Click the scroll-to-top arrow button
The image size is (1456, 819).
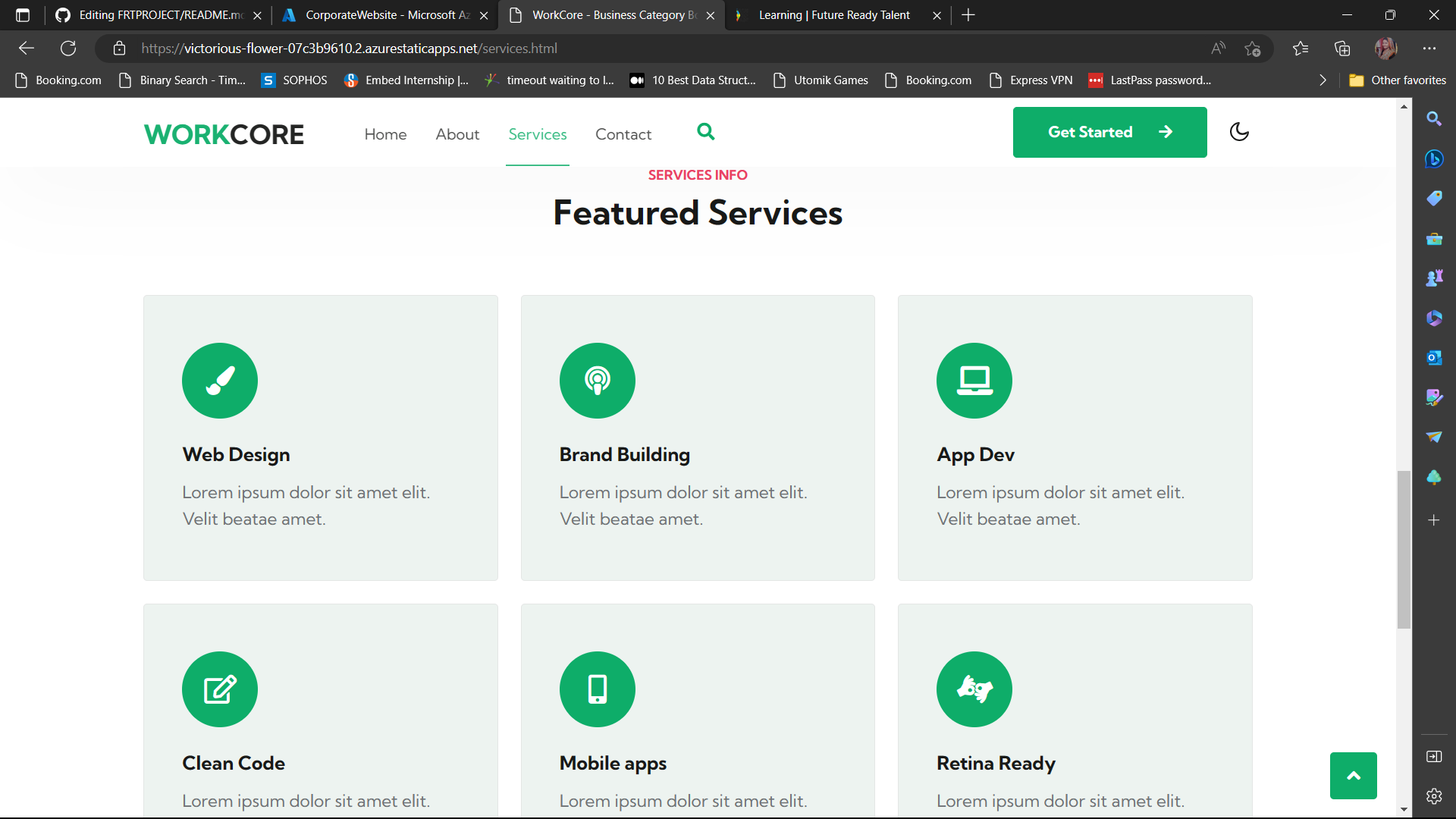pos(1353,775)
